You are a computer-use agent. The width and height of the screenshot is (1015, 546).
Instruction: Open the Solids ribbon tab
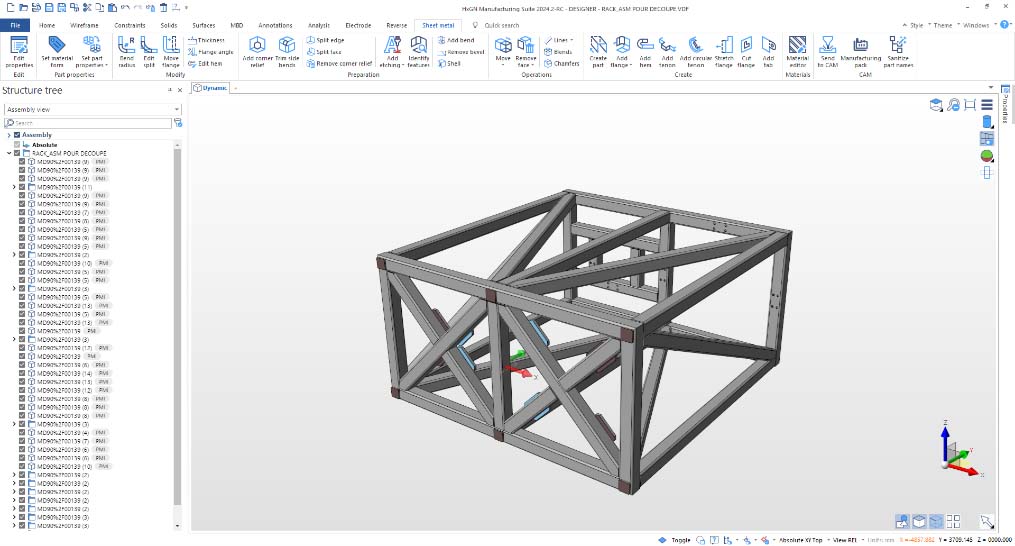tap(169, 25)
